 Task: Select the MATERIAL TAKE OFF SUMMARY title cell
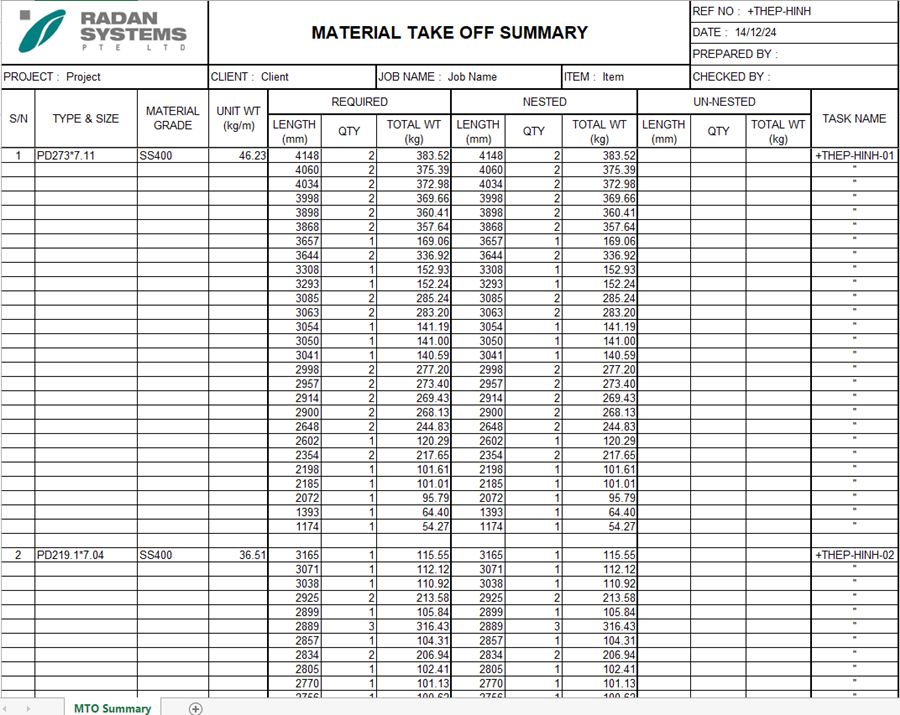point(449,33)
